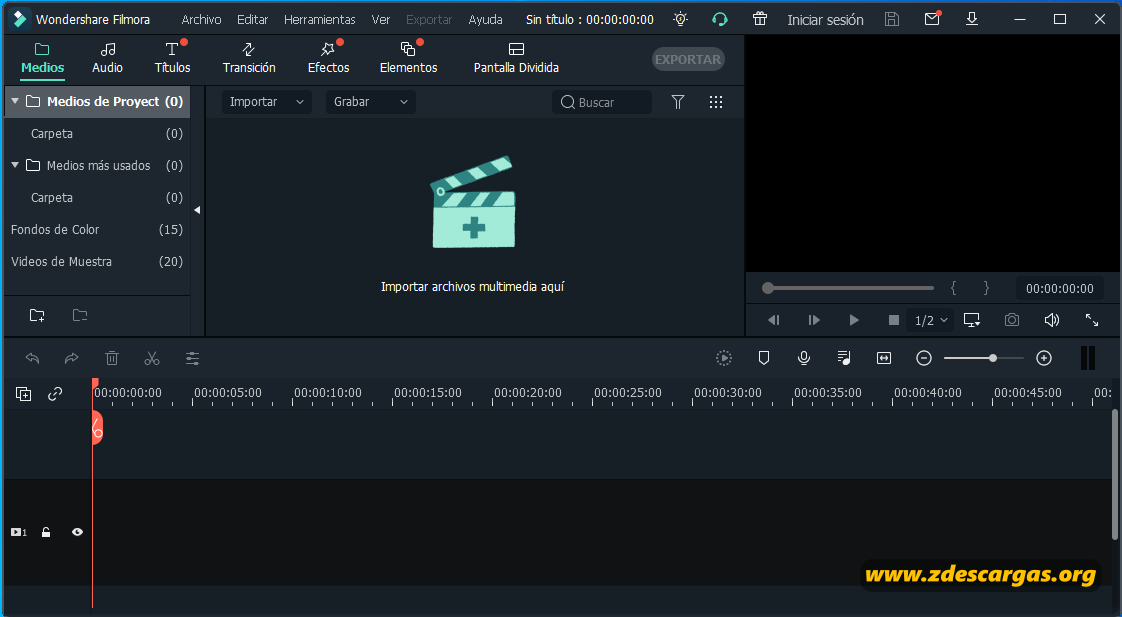Open the Pantalla Dividida tab
Screen dimensions: 1122x617
tap(516, 58)
